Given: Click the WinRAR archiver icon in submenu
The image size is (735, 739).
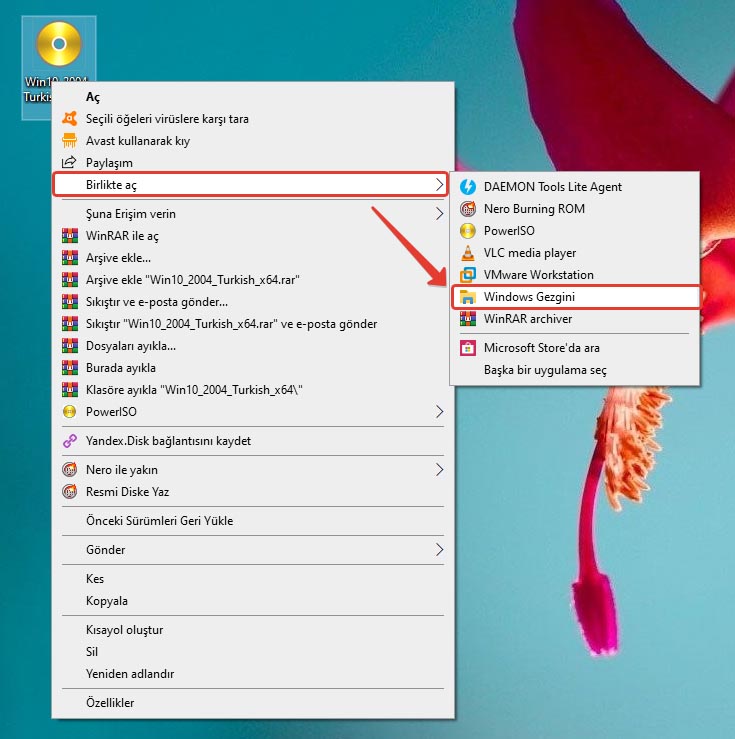Looking at the screenshot, I should 467,319.
